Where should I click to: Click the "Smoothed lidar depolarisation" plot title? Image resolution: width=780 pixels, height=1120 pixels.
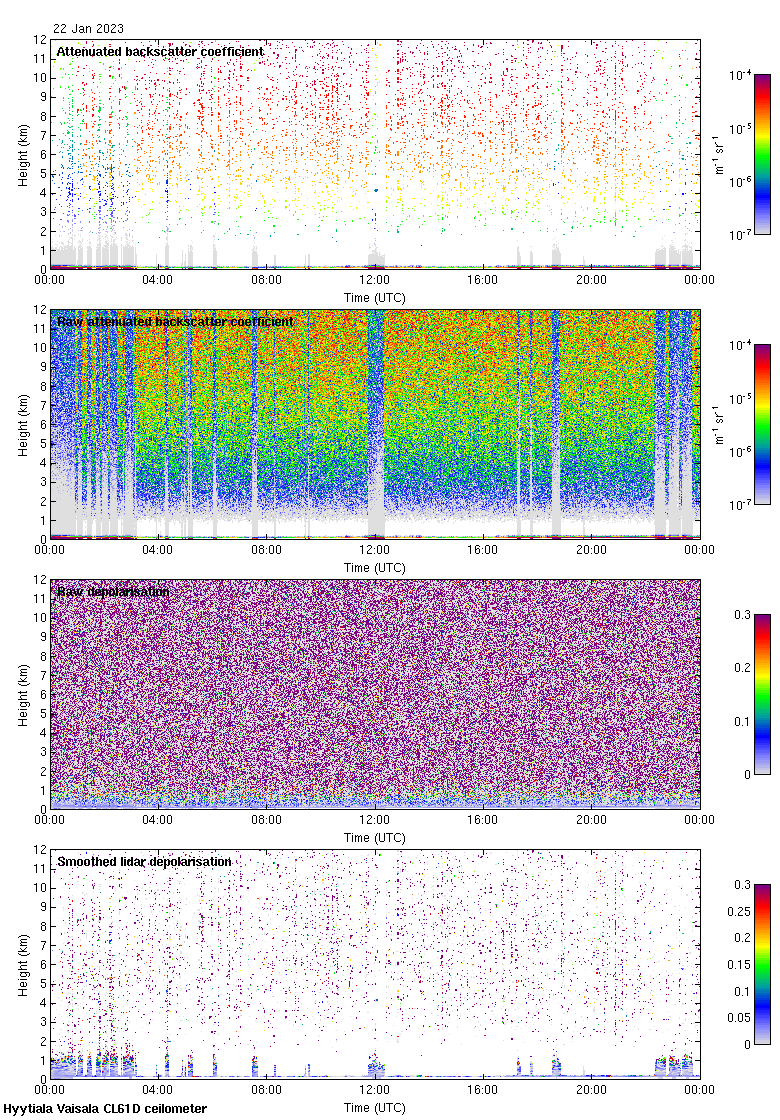pyautogui.click(x=144, y=861)
